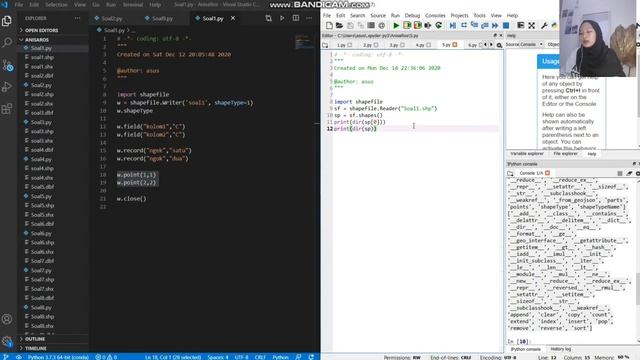Screen dimensions: 640x360
Task: Click the New file icon in Spyder toolbar
Action: click(329, 25)
